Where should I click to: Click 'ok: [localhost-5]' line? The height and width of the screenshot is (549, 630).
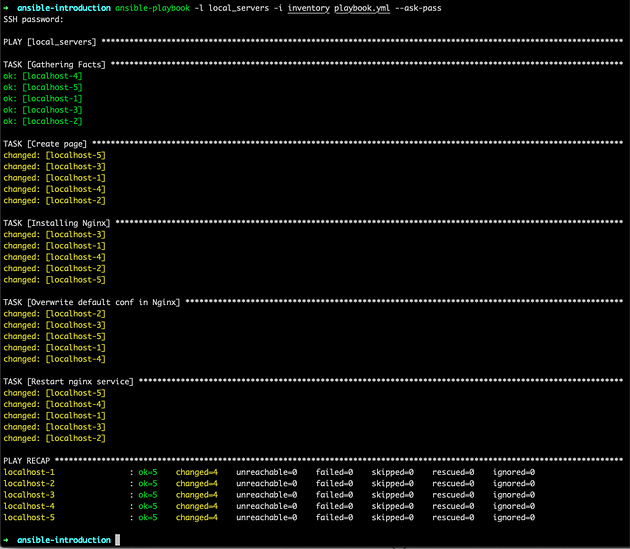tap(43, 87)
